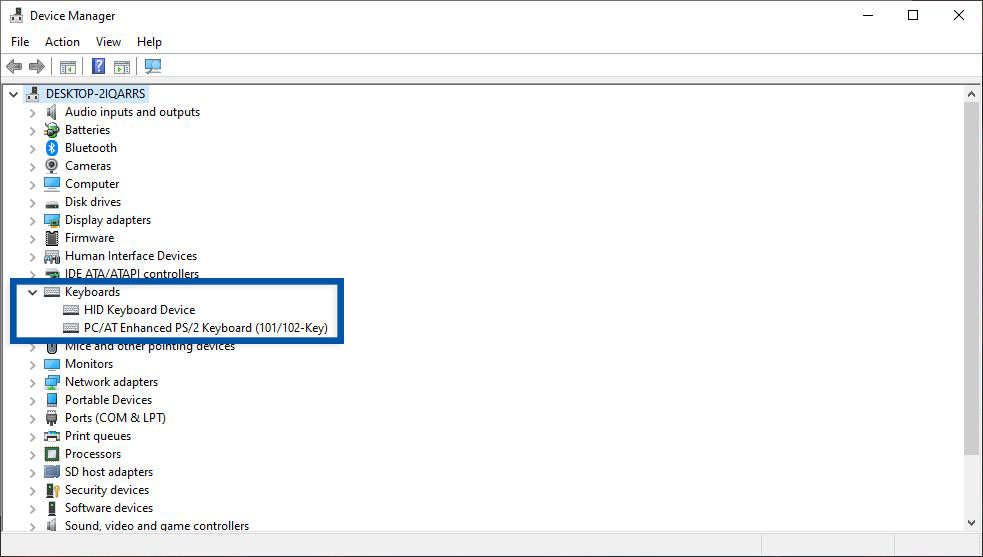Expand the Display adapters category
Image resolution: width=983 pixels, height=557 pixels.
(x=33, y=220)
